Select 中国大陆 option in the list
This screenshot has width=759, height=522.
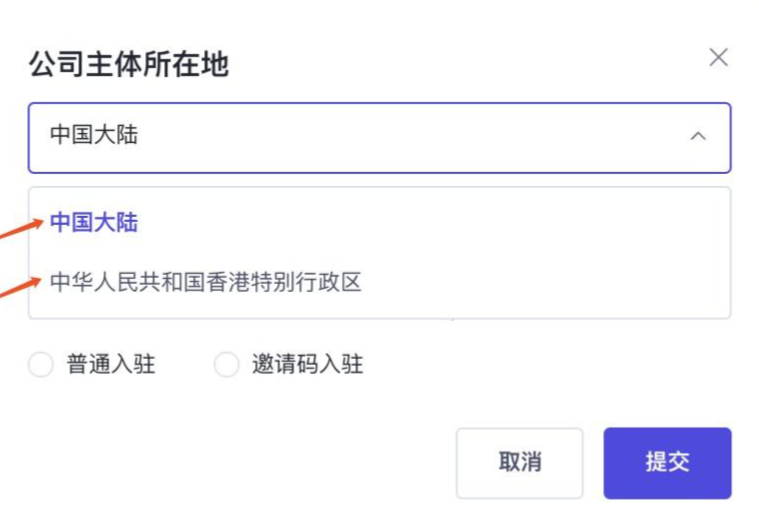[x=94, y=222]
